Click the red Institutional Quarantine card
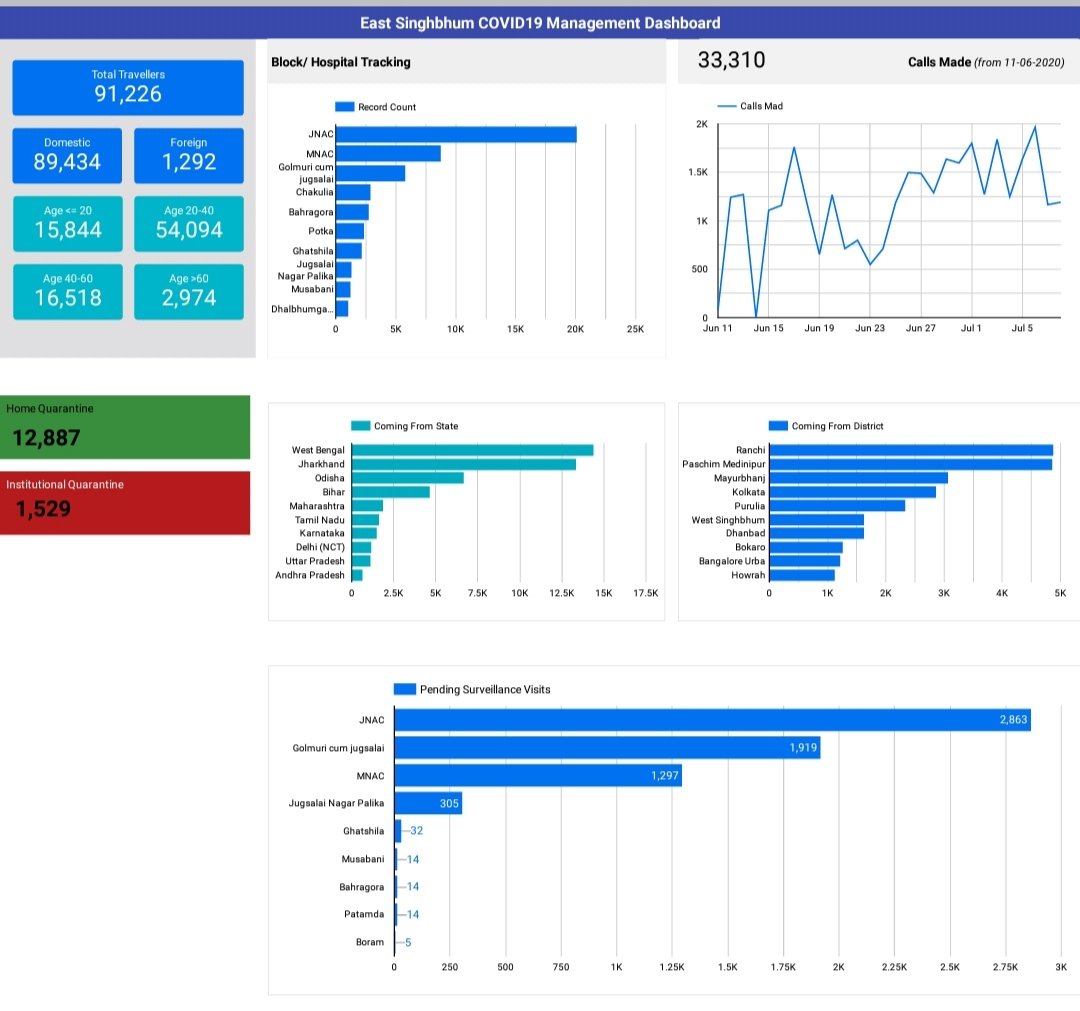The width and height of the screenshot is (1080, 1011). click(x=125, y=503)
